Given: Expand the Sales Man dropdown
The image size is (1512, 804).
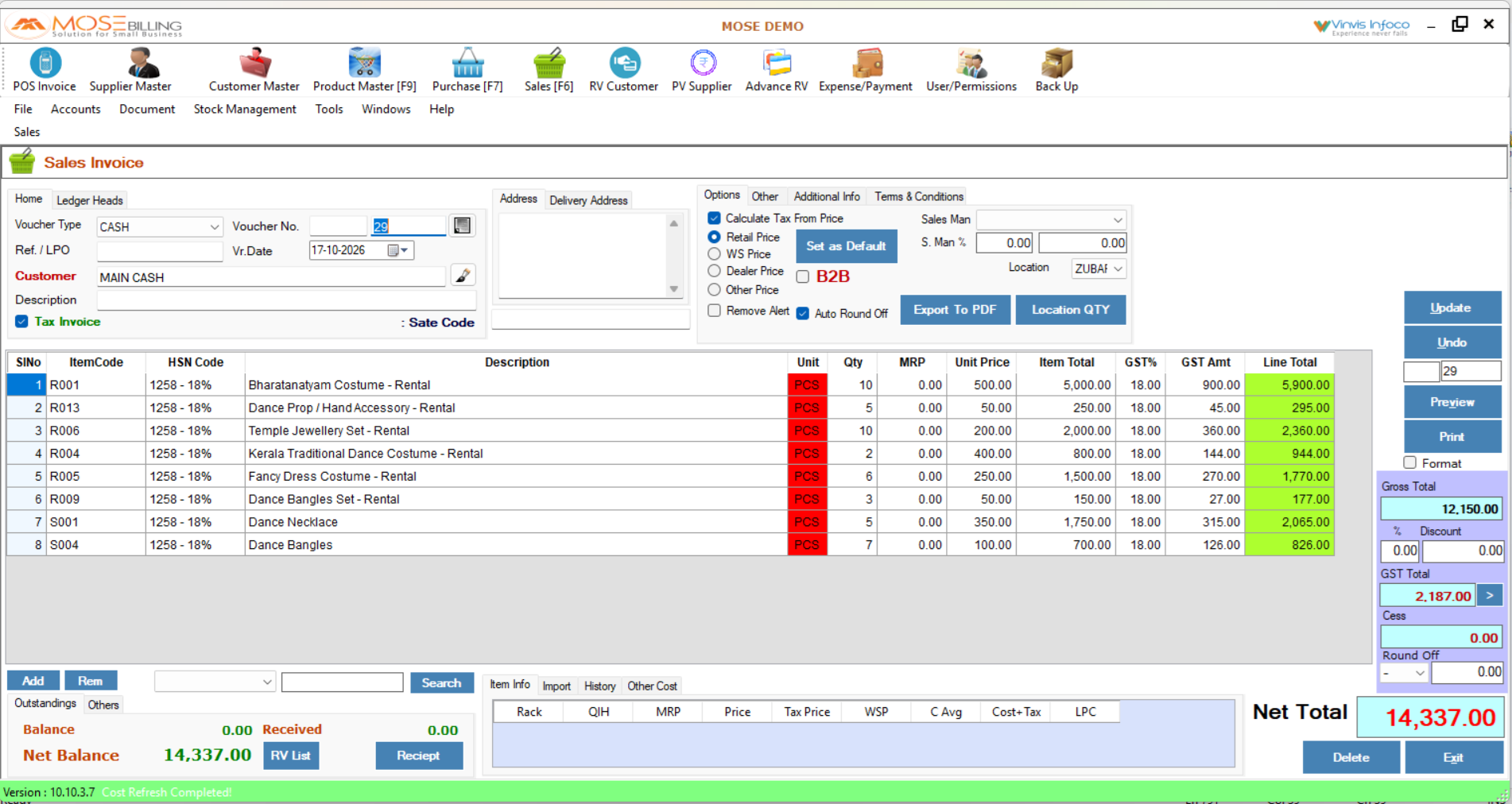Looking at the screenshot, I should 1118,219.
